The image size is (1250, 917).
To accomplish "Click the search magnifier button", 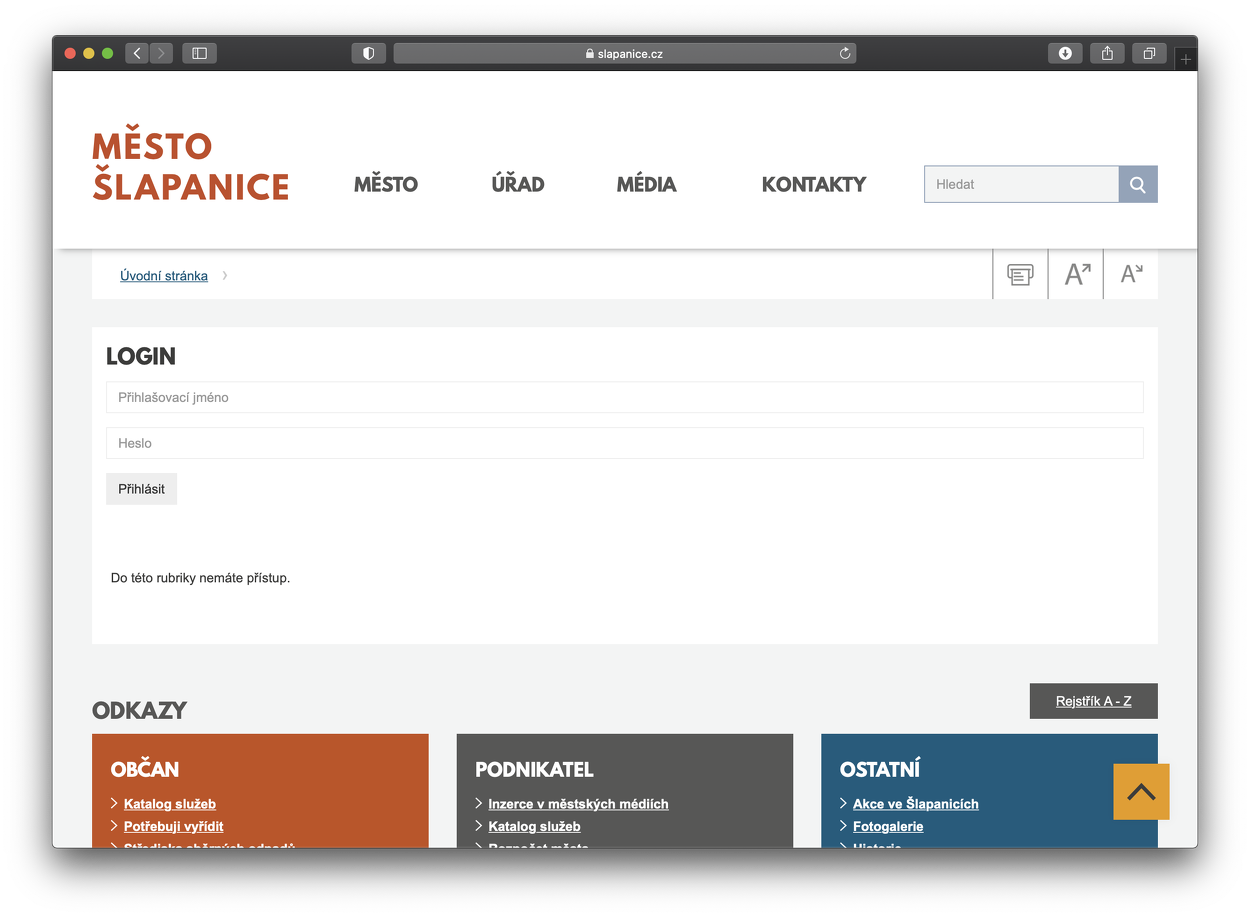I will [x=1137, y=184].
